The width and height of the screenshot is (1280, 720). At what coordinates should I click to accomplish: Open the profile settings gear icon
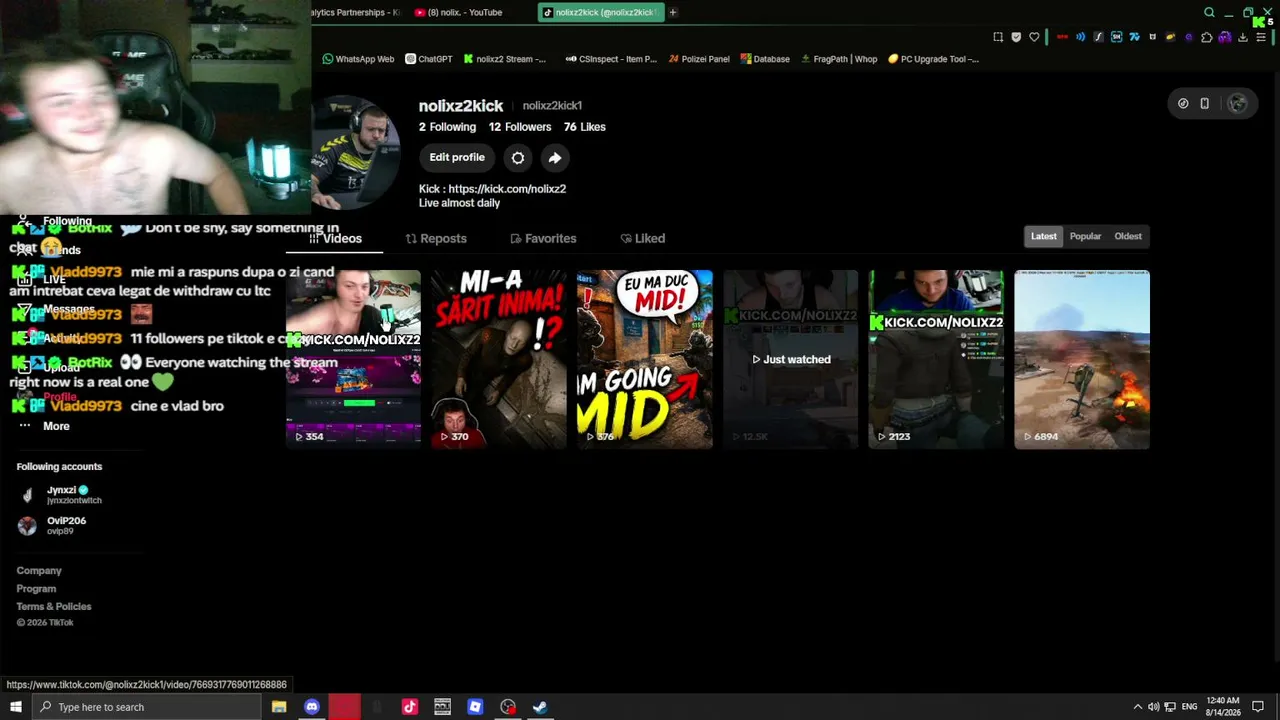click(x=518, y=158)
